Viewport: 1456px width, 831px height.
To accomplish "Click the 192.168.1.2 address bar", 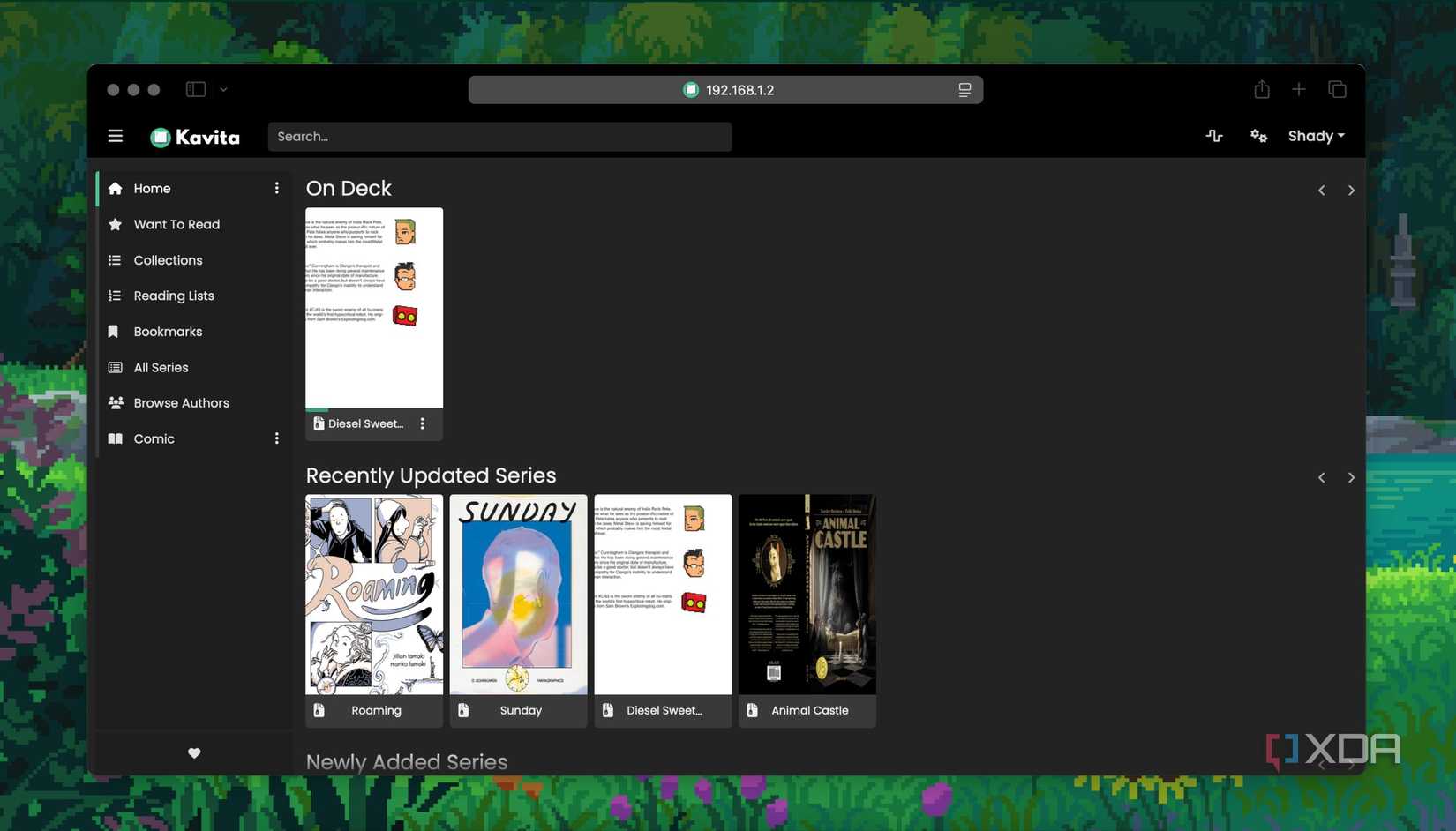I will click(x=725, y=90).
